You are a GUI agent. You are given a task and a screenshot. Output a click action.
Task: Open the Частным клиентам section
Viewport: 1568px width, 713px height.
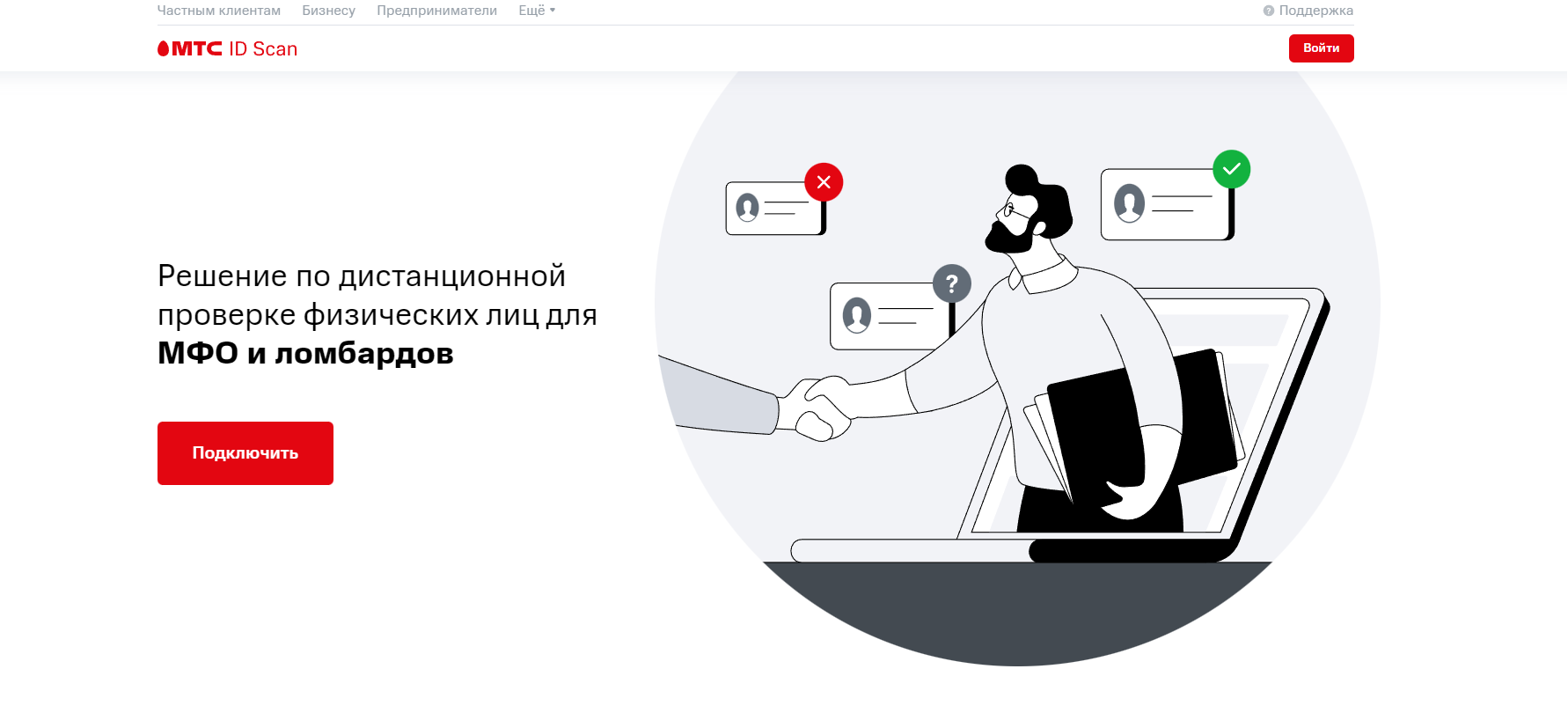[219, 11]
